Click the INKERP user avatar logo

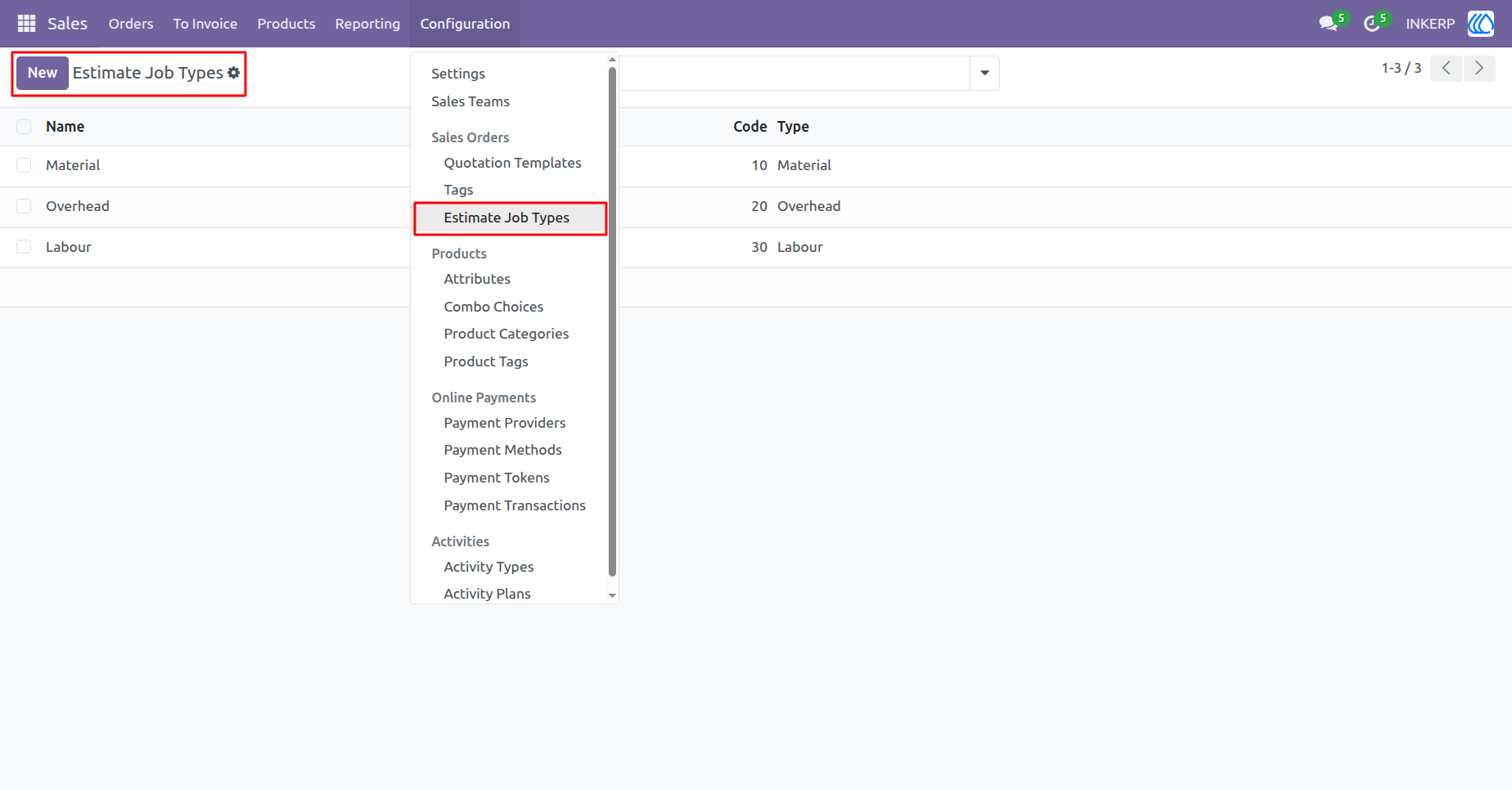(1481, 24)
